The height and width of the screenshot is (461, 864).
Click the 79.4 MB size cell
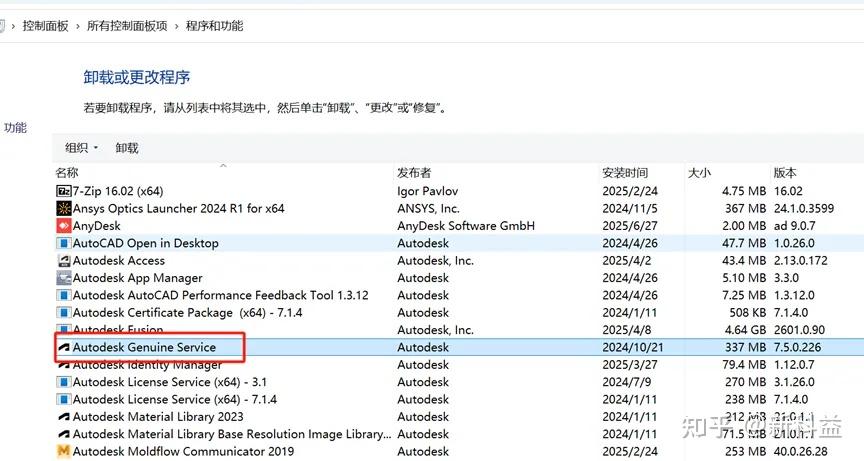pos(744,365)
